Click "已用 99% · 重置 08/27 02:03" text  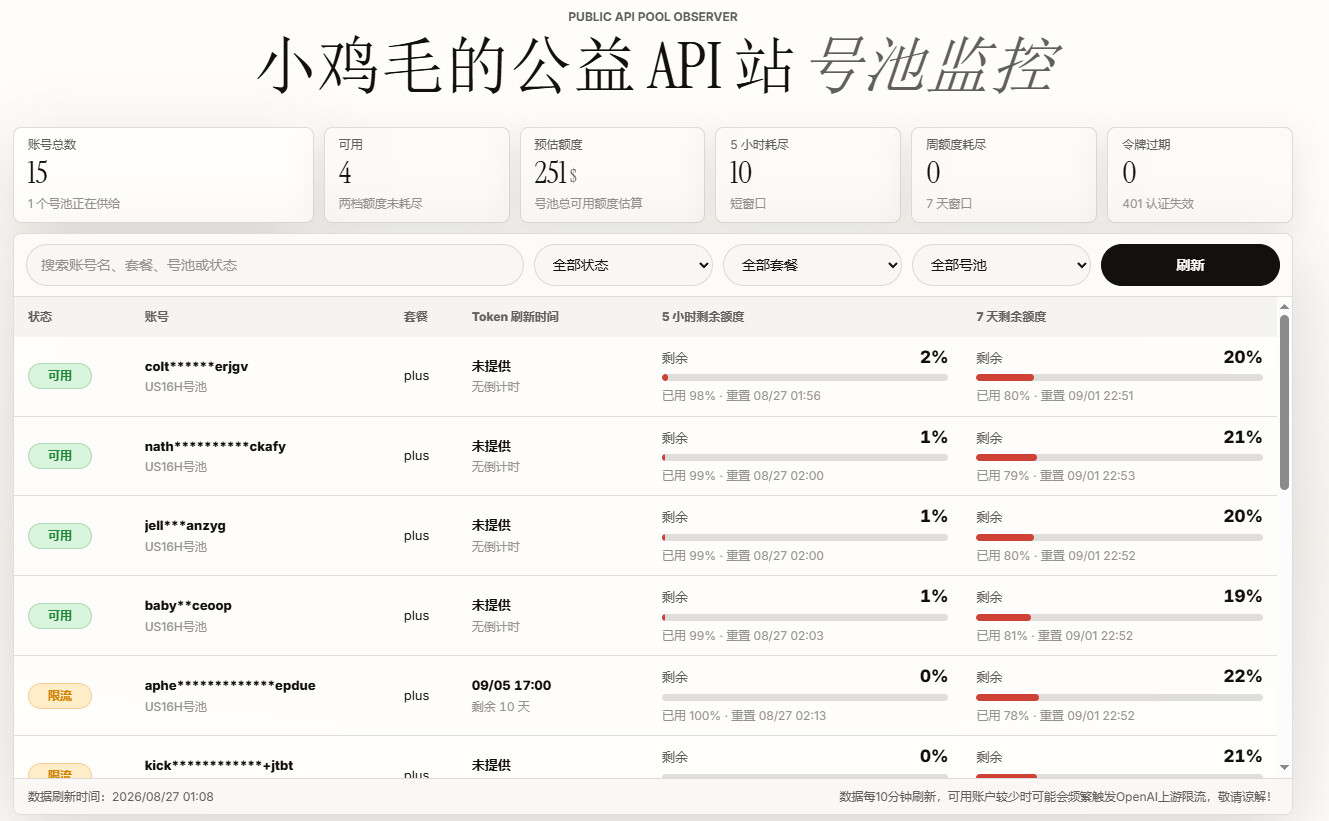coord(743,636)
